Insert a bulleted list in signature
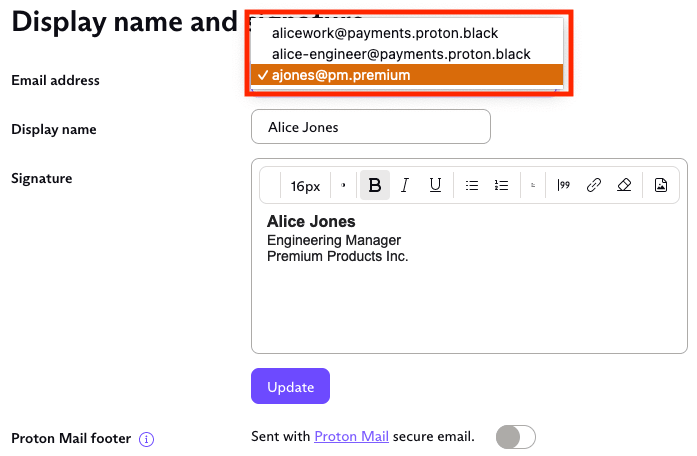Screen dimensions: 697x456 point(472,185)
